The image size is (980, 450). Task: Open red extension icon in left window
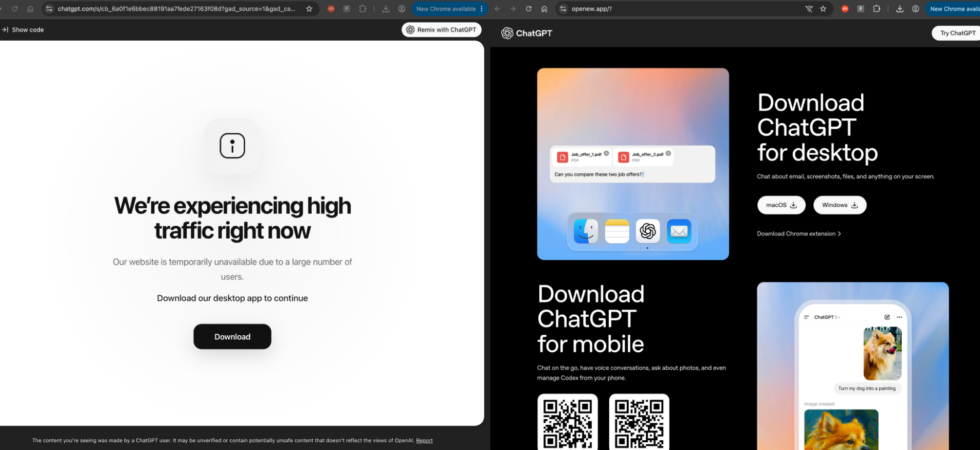point(331,9)
